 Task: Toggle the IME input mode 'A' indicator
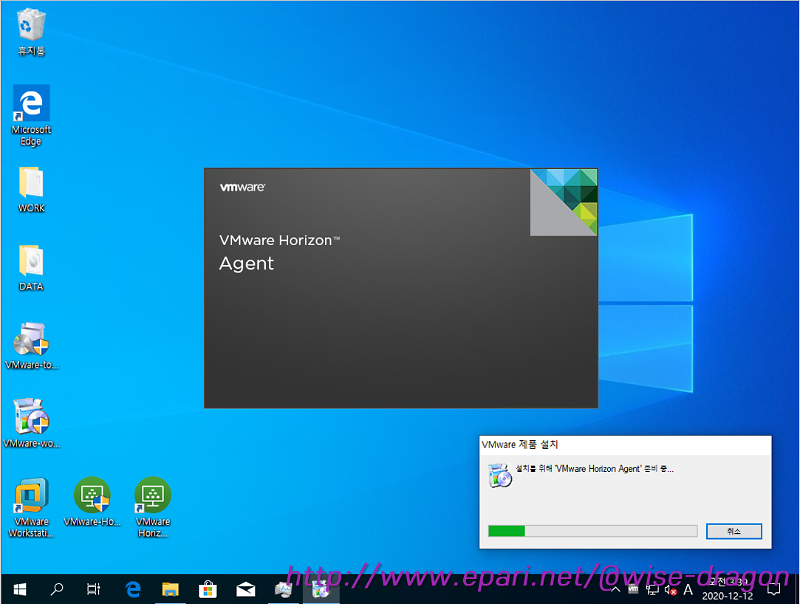[x=688, y=590]
